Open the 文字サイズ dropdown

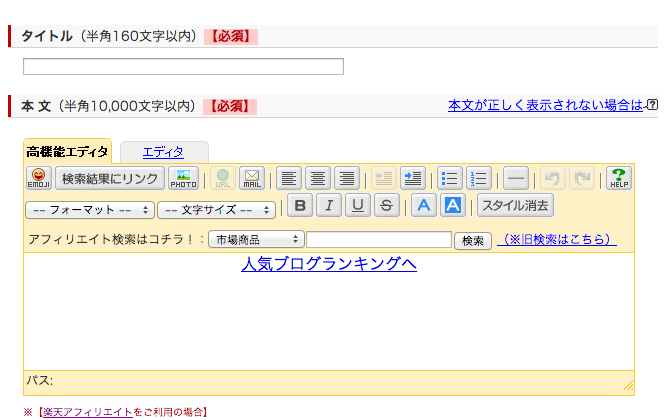tap(216, 210)
